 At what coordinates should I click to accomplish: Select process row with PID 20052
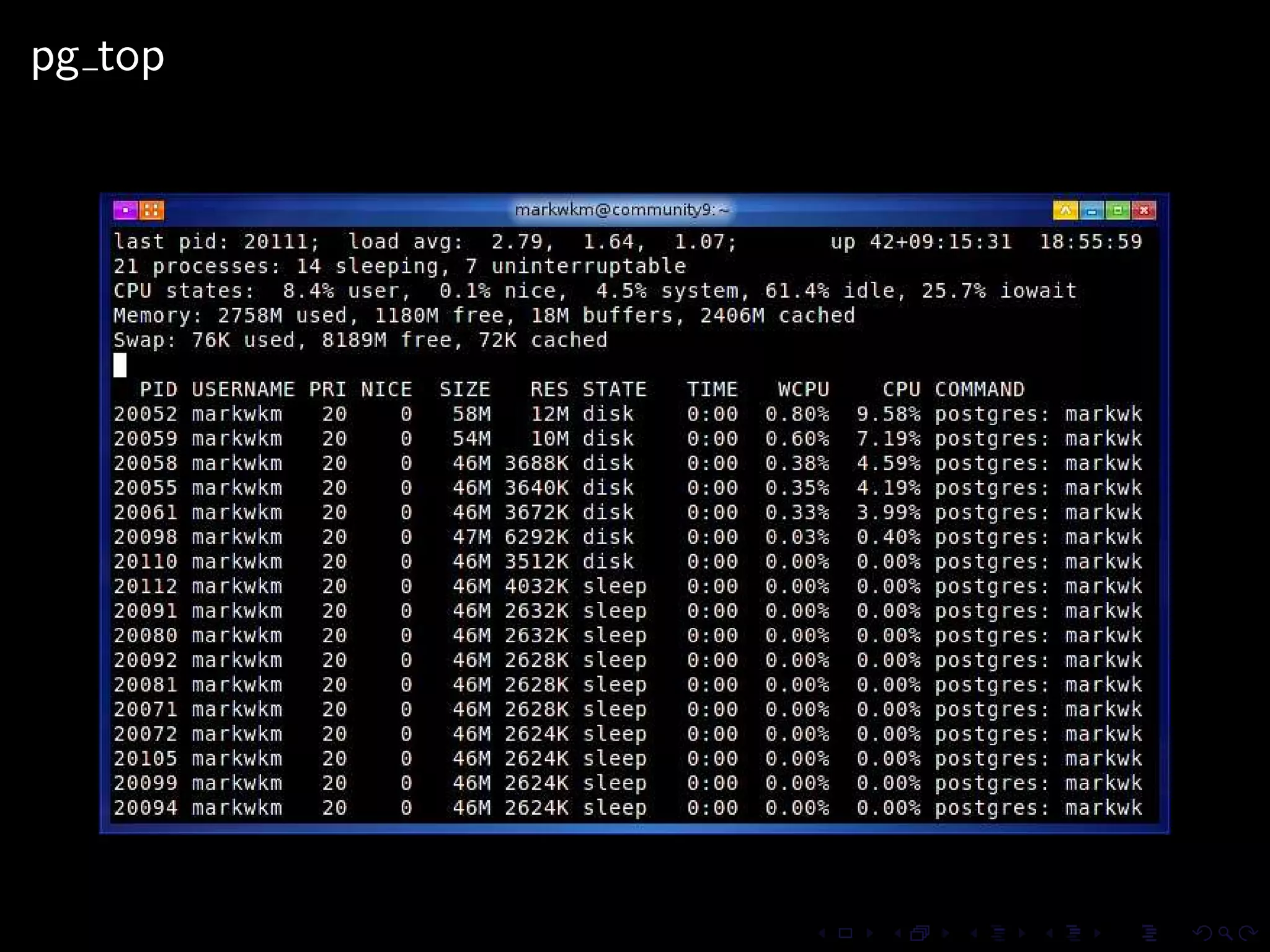[145, 414]
